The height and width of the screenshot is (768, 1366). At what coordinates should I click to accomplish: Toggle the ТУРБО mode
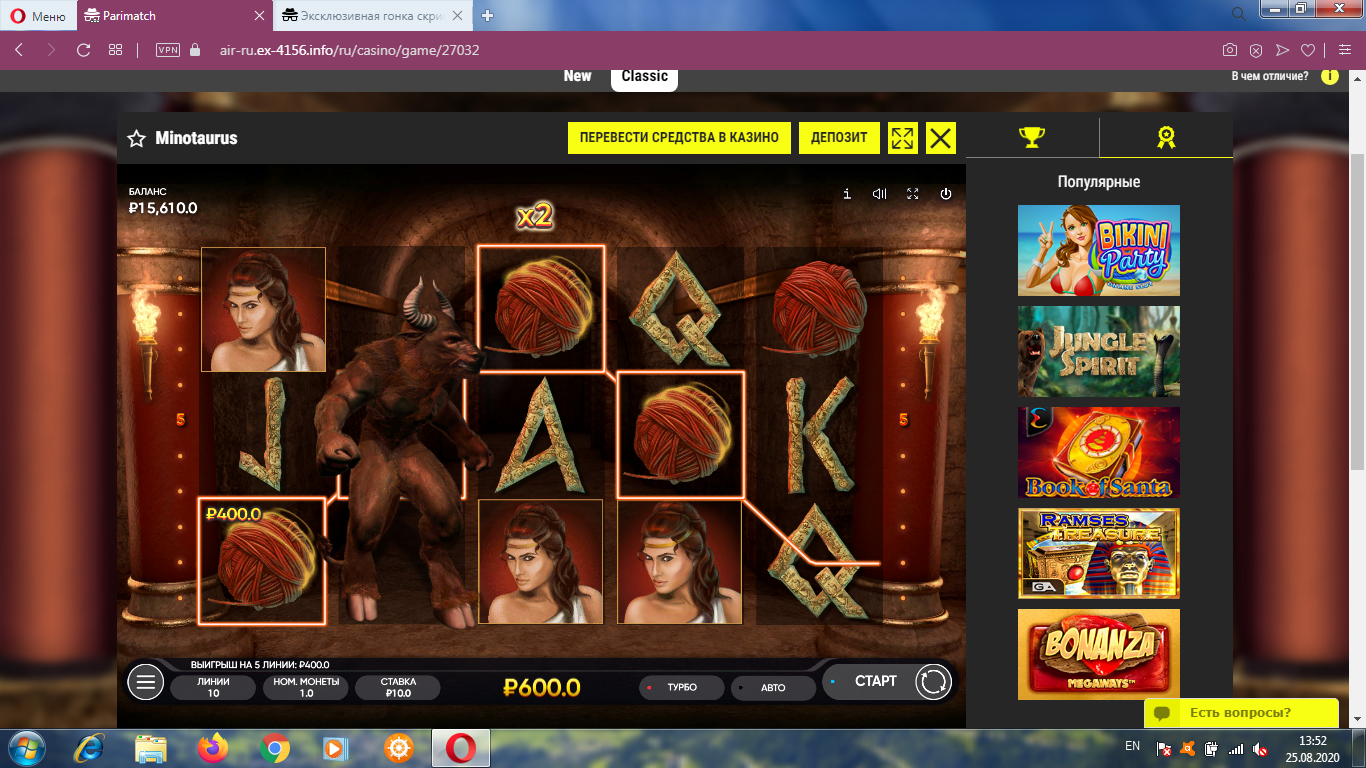point(678,688)
